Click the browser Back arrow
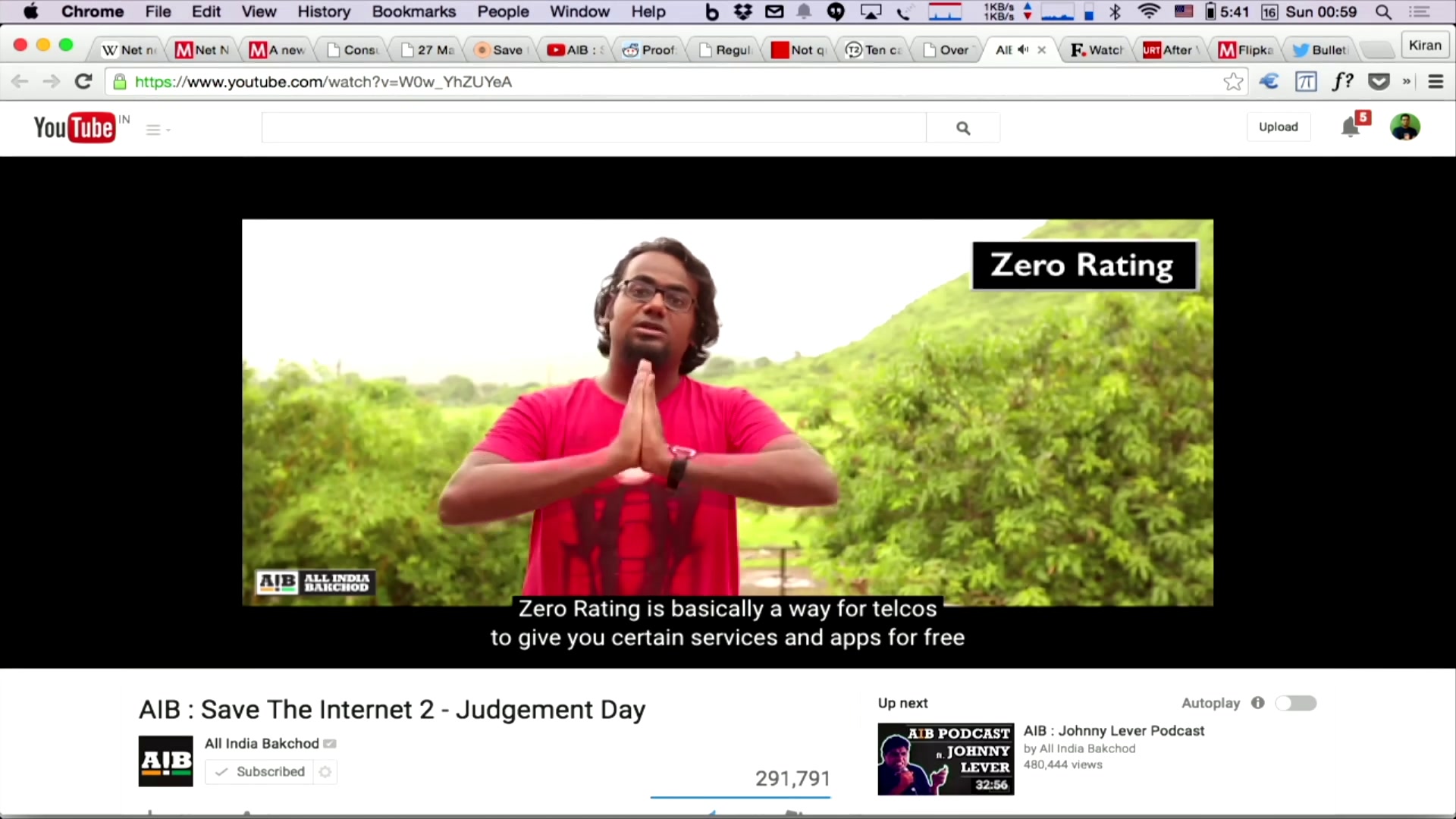This screenshot has width=1456, height=819. [x=20, y=81]
